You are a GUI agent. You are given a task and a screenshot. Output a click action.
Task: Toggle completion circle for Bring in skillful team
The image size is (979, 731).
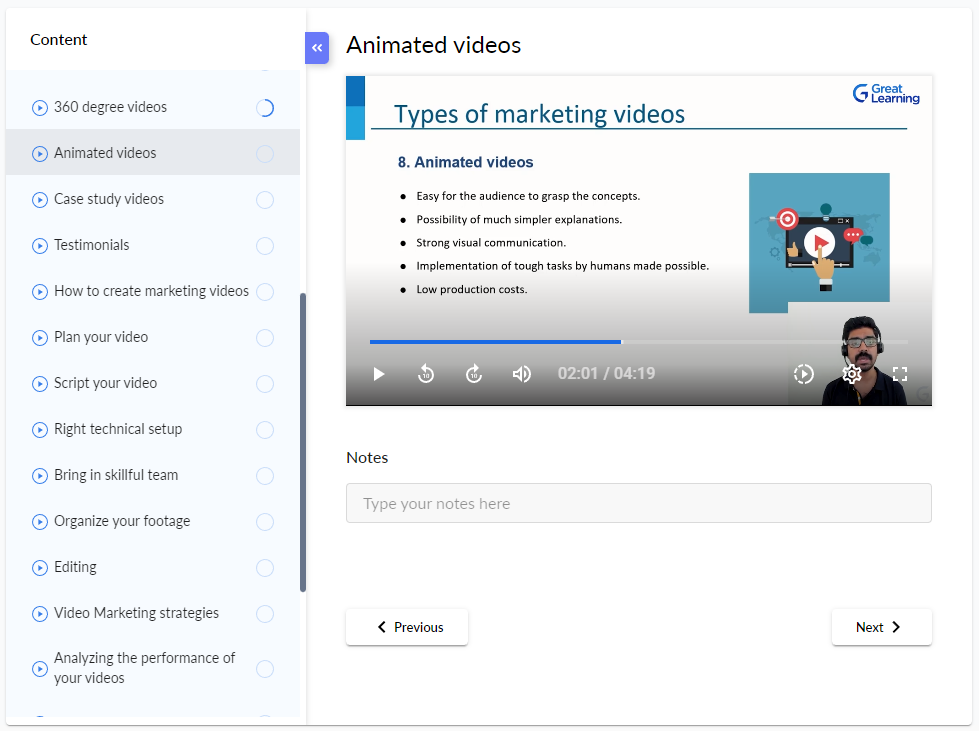[265, 476]
